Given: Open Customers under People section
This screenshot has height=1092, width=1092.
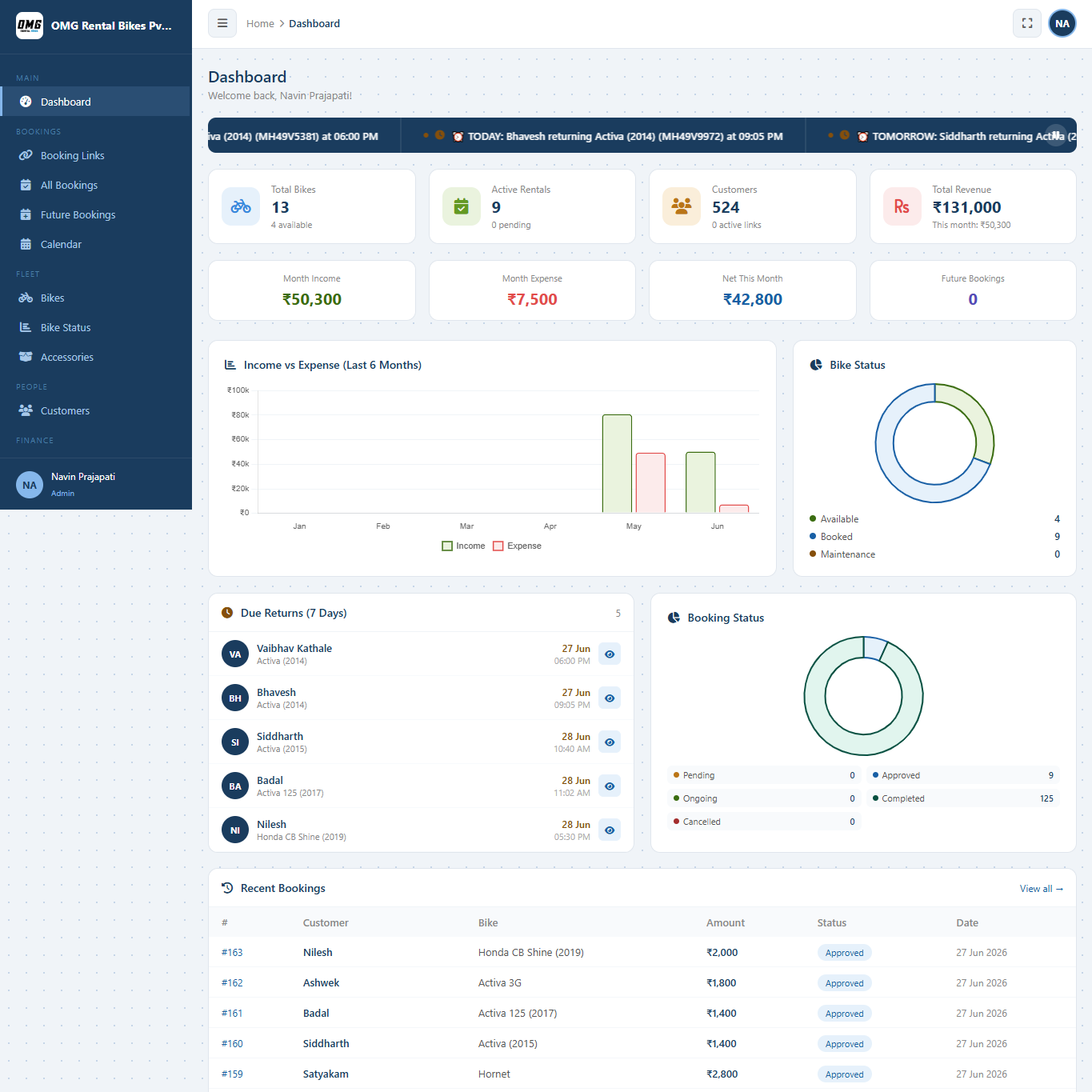Looking at the screenshot, I should pyautogui.click(x=95, y=410).
